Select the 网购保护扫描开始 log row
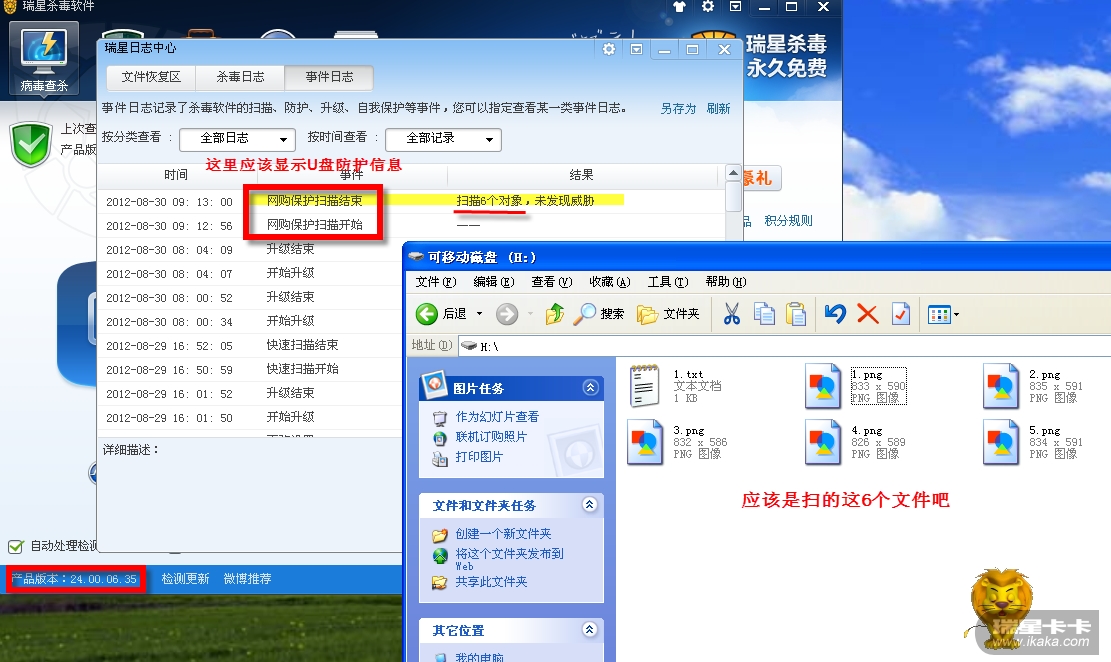 (411, 225)
